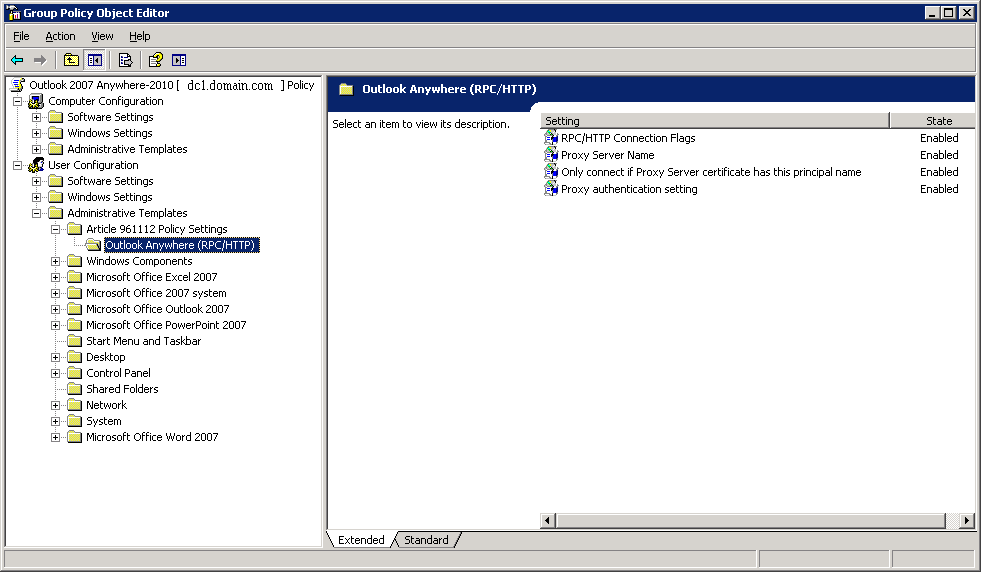The image size is (981, 572).
Task: Click the Windows Components folder icon
Action: point(74,261)
